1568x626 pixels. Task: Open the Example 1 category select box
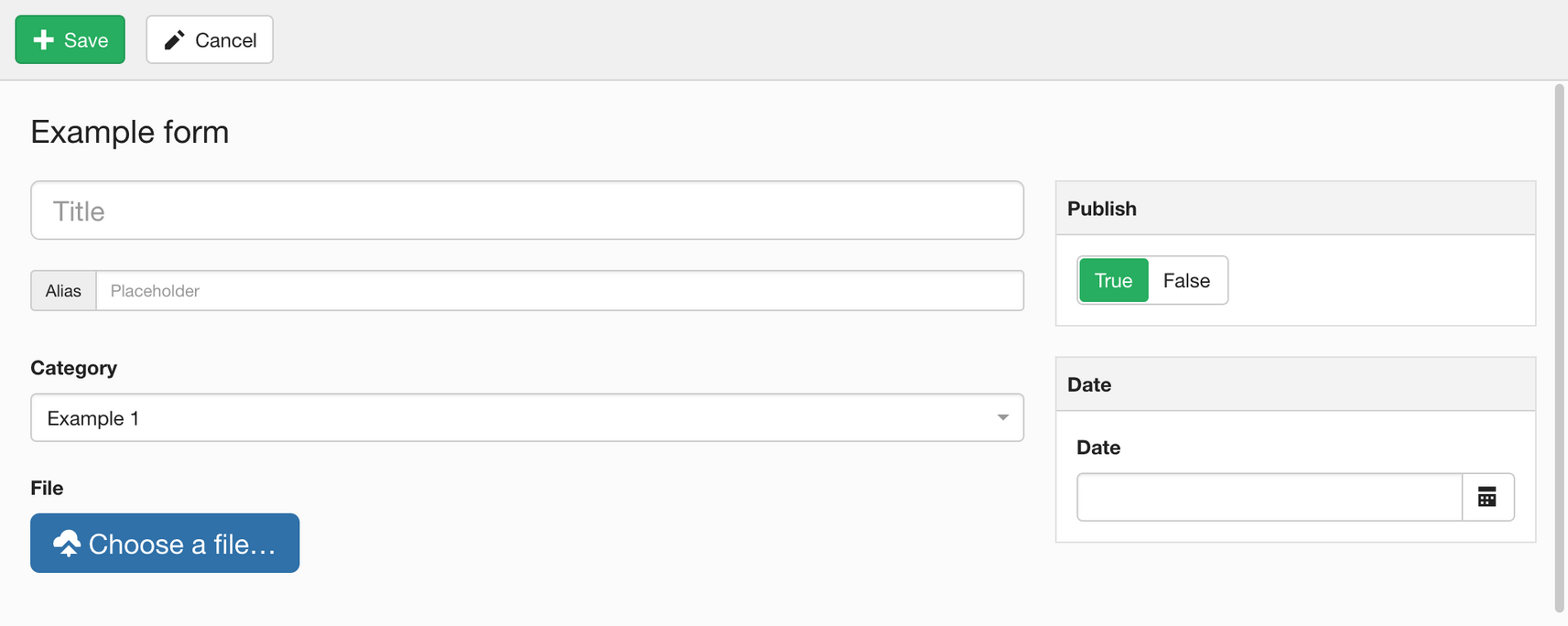[527, 417]
